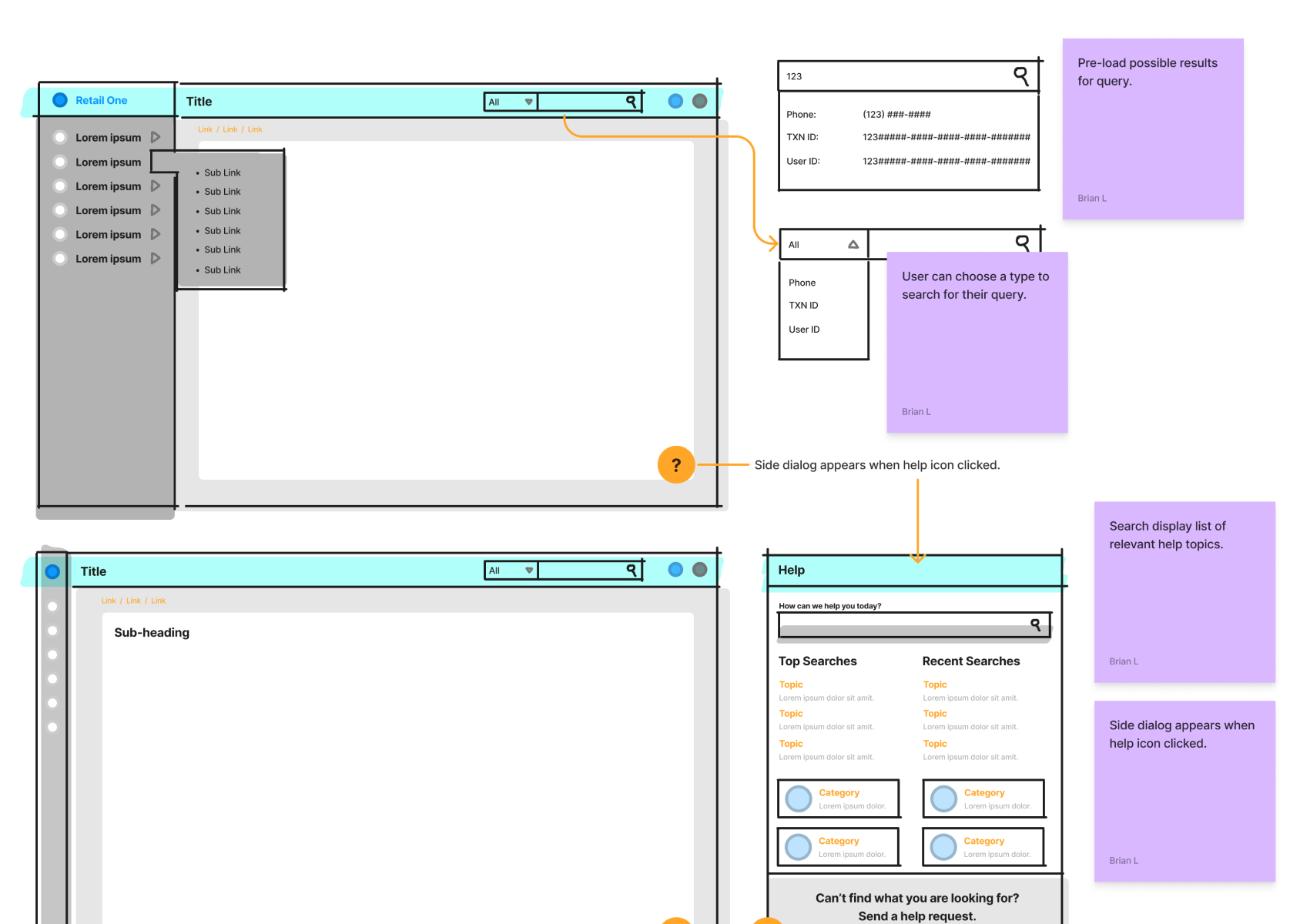Viewport: 1300px width, 924px height.
Task: Expand the arrow beside the first Lorem ipsum item
Action: pos(156,137)
